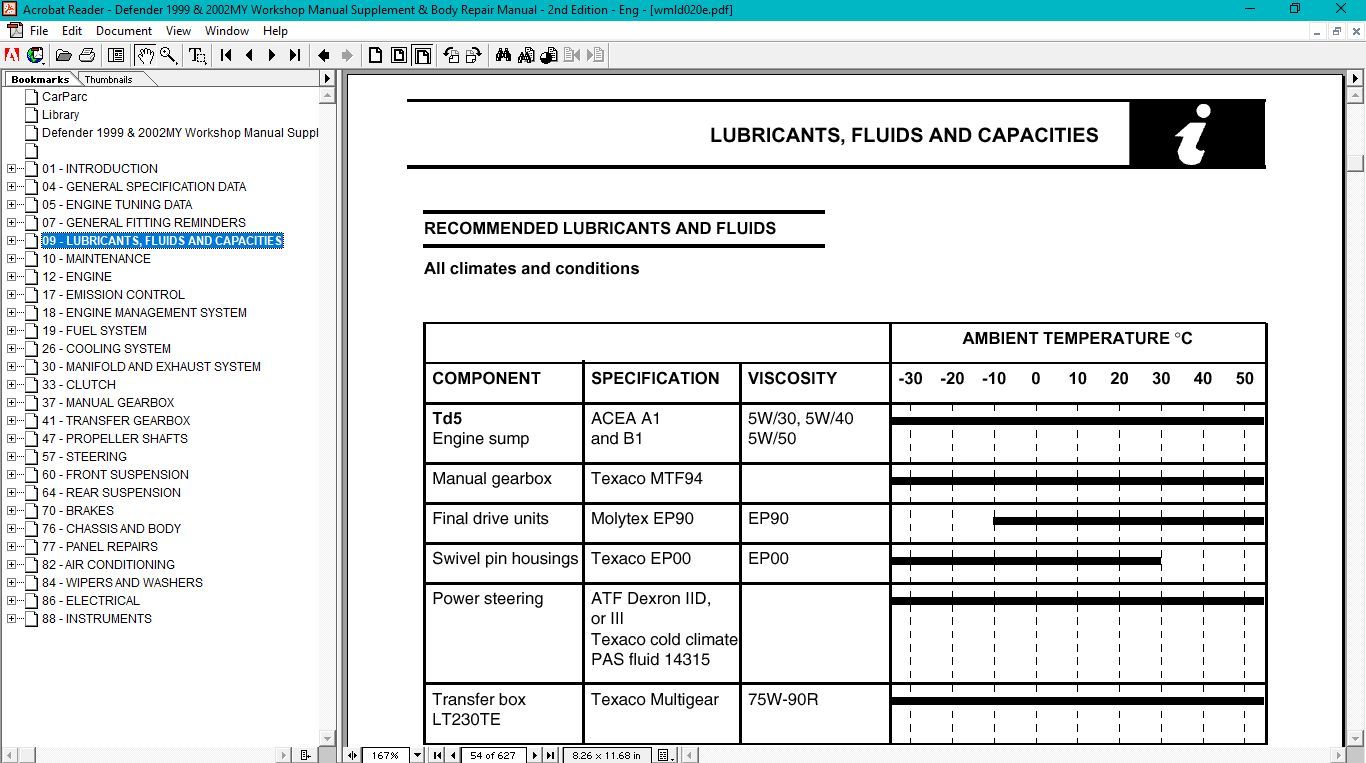Screen dimensions: 1366x763
Task: Expand 10 - MAINTENANCE bookmark
Action: click(x=12, y=259)
